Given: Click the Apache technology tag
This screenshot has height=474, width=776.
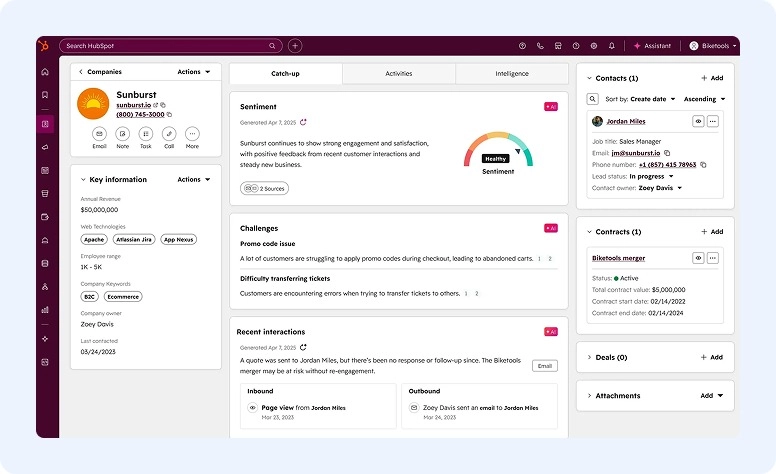Looking at the screenshot, I should point(94,239).
